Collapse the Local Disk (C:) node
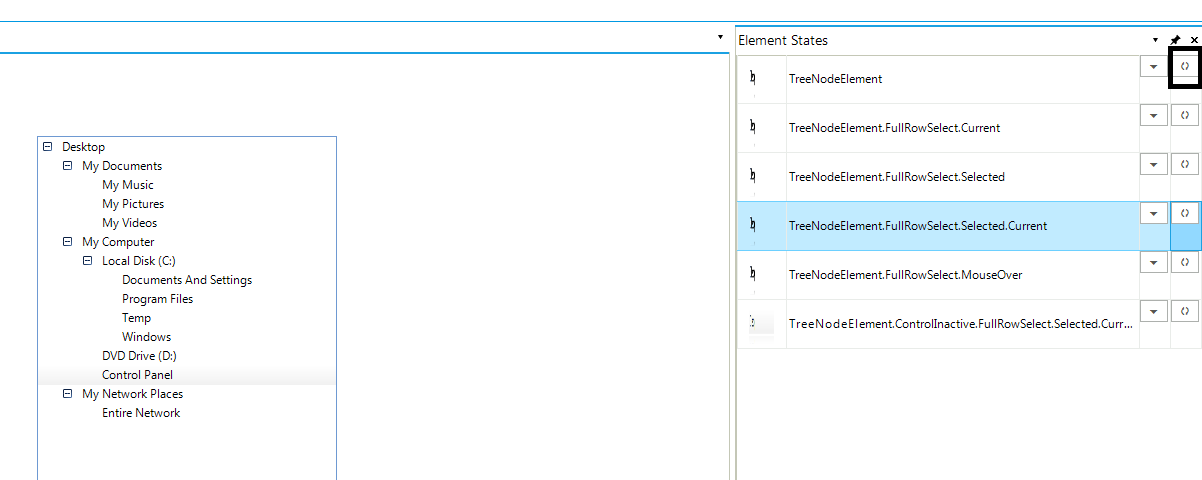Image resolution: width=1202 pixels, height=480 pixels. [x=87, y=260]
